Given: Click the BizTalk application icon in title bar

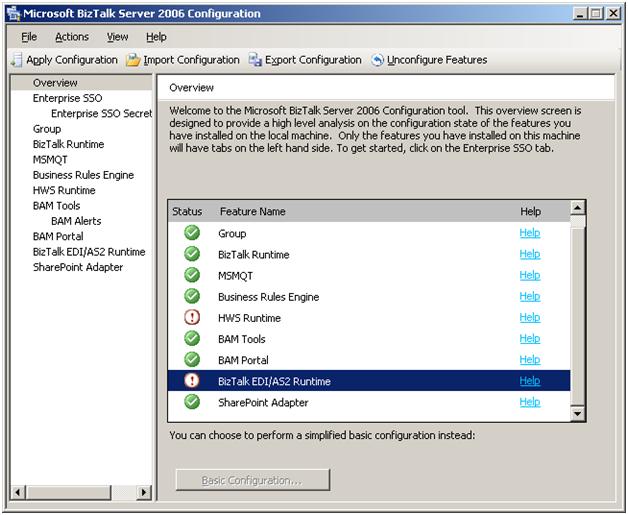Looking at the screenshot, I should click(14, 13).
